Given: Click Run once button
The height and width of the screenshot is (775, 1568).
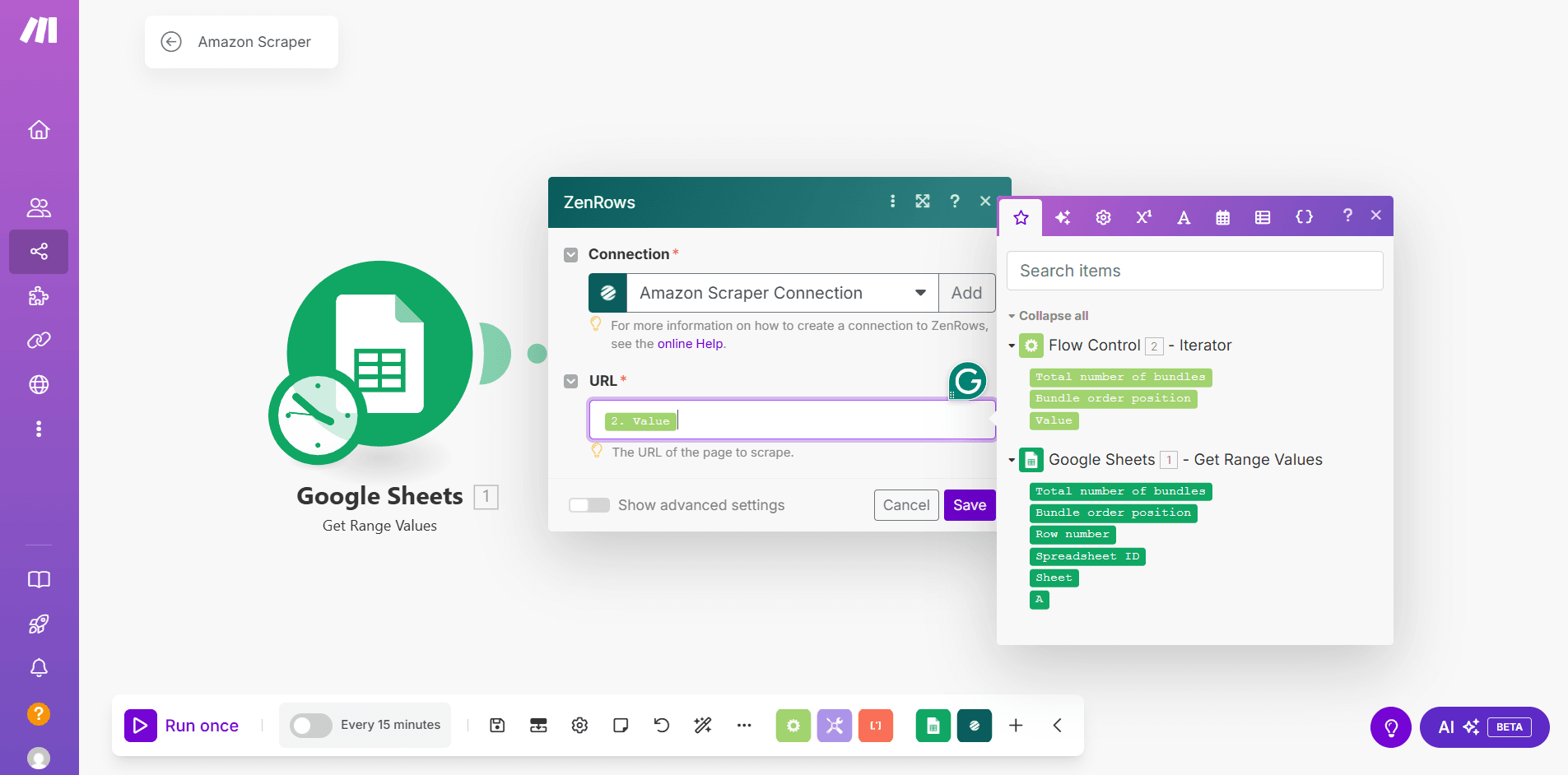Looking at the screenshot, I should pos(182,726).
